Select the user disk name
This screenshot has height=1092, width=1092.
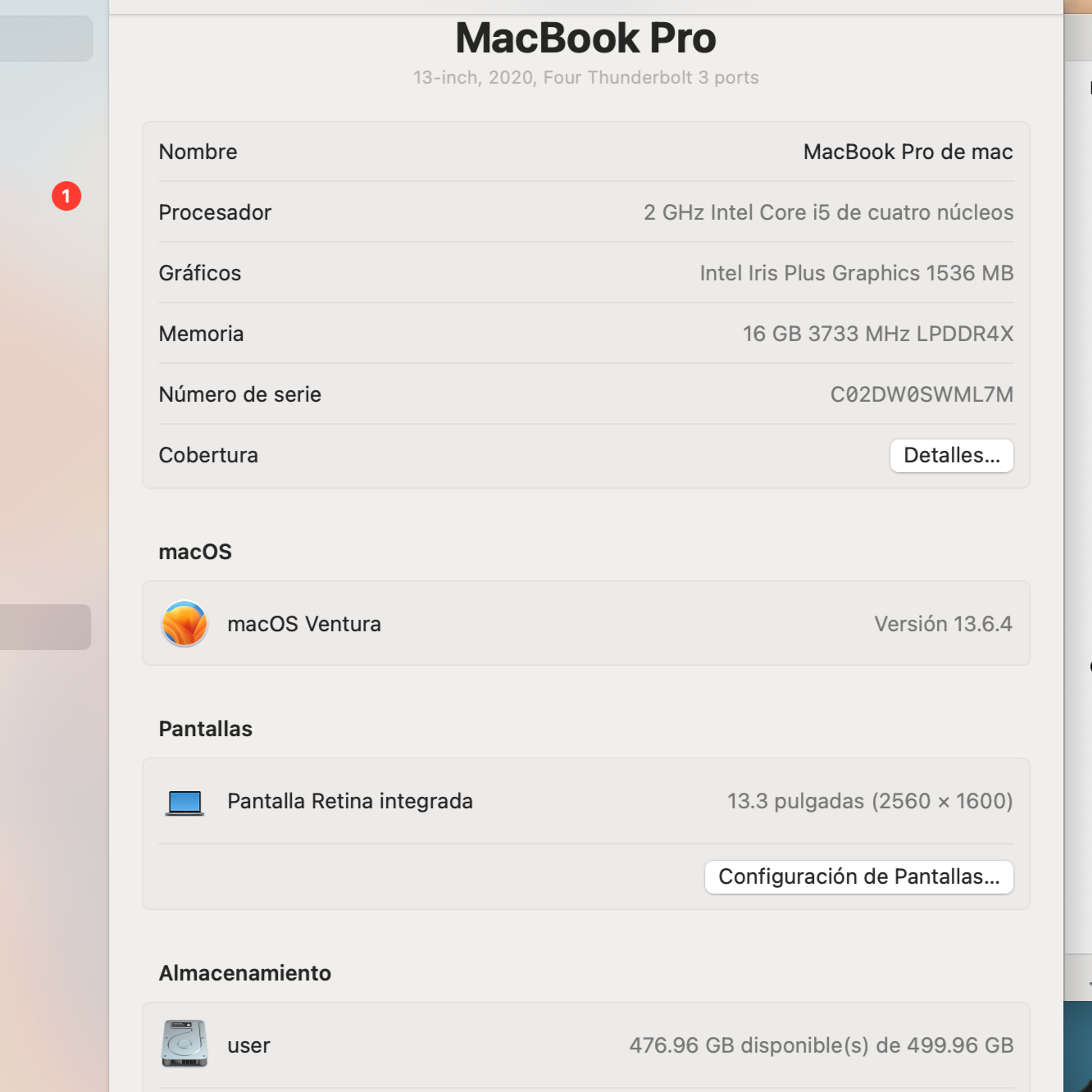[x=248, y=1046]
